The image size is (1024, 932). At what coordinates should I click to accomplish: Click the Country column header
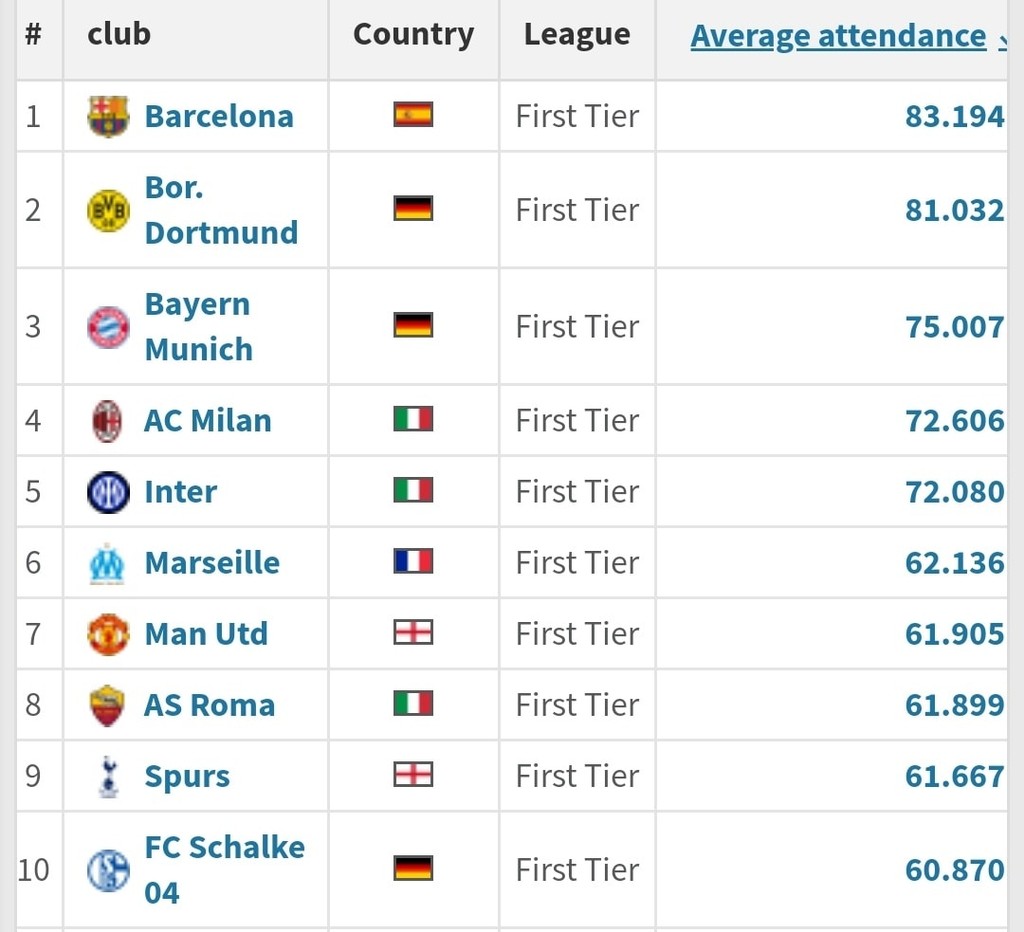(413, 35)
